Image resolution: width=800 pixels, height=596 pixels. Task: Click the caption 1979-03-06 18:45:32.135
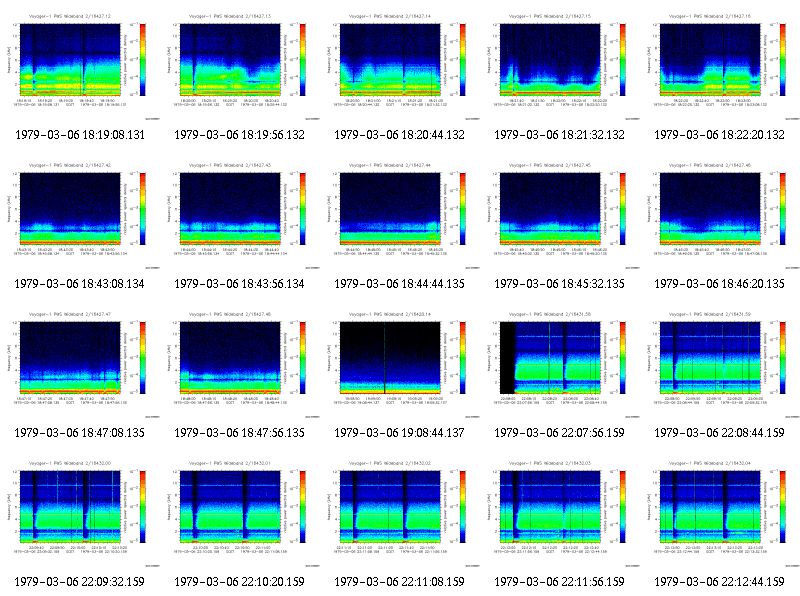[560, 284]
